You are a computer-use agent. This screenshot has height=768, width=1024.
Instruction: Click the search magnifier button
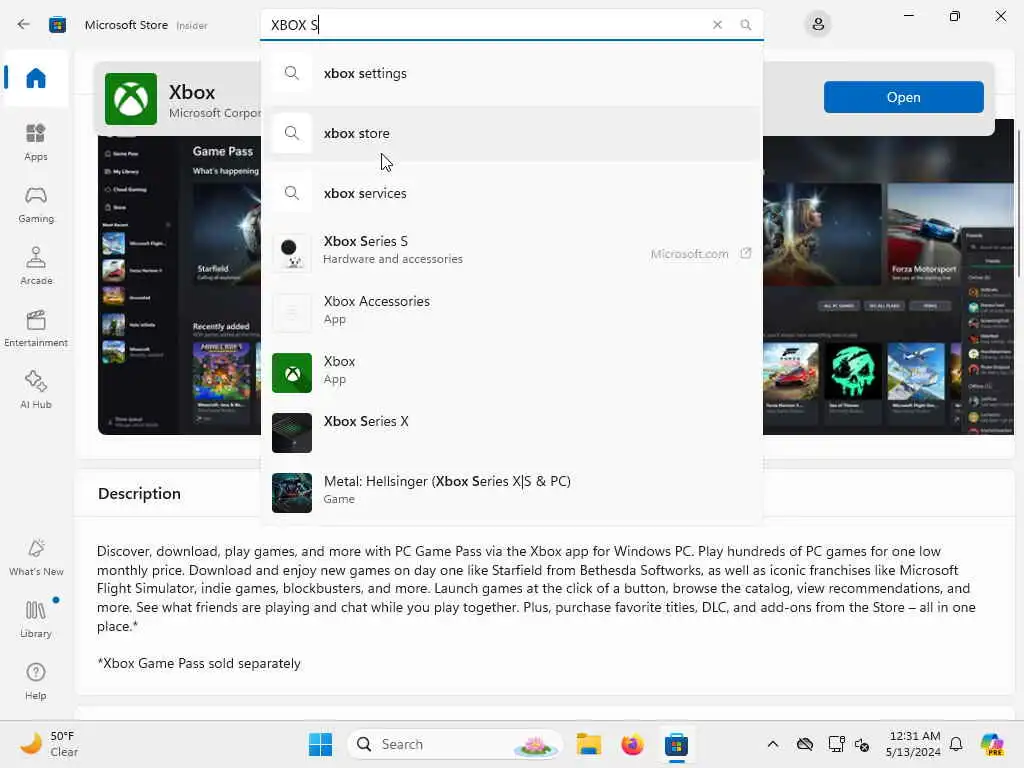746,25
